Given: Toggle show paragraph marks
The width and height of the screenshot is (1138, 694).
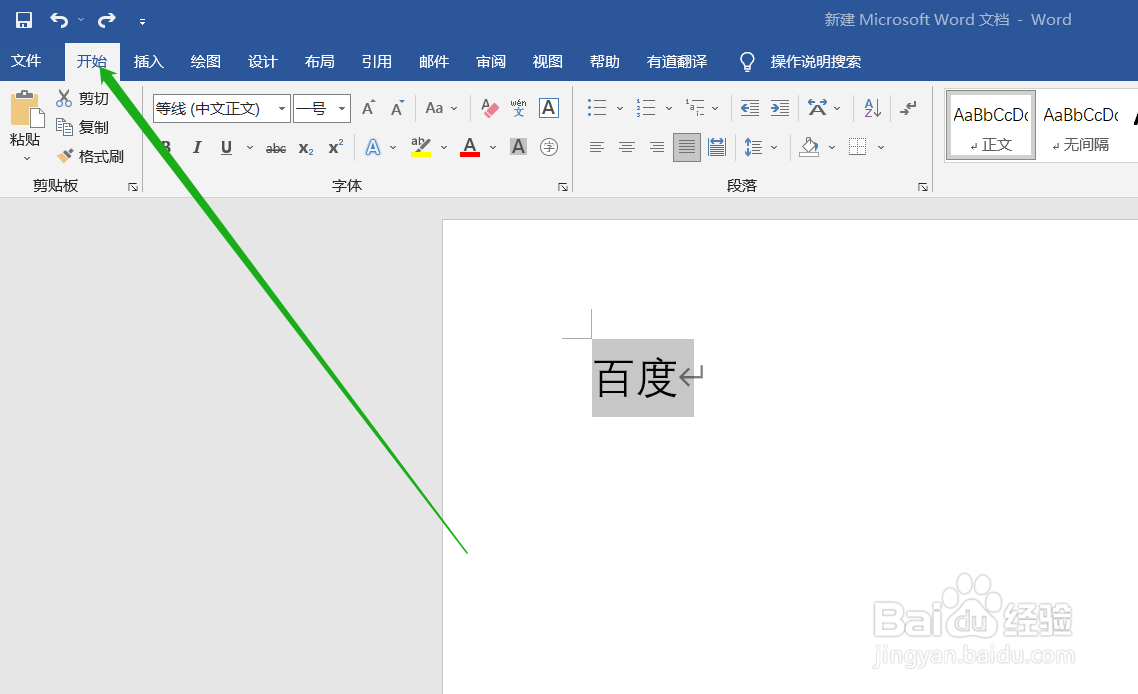Looking at the screenshot, I should (x=908, y=108).
